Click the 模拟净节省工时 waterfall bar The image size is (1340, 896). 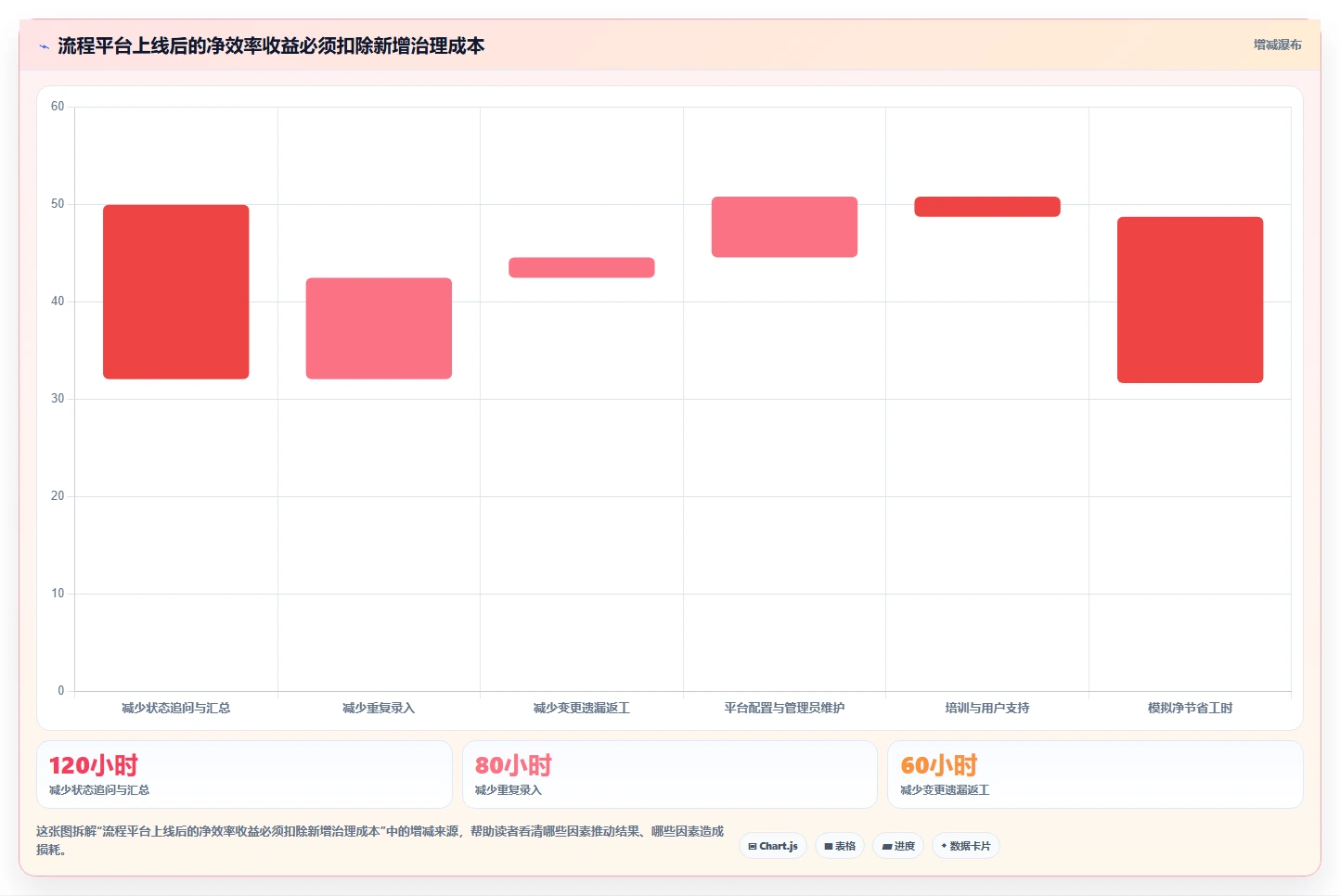(x=1190, y=300)
